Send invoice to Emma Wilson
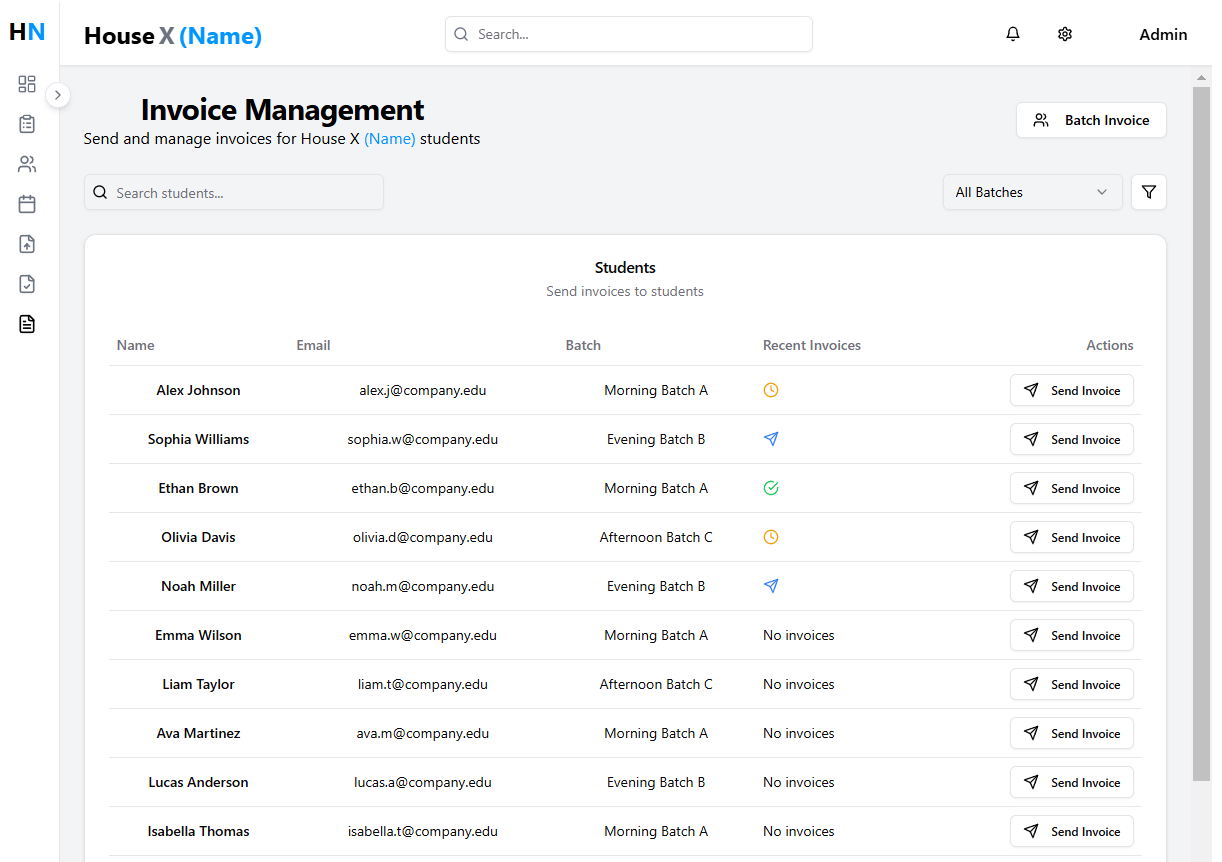This screenshot has height=862, width=1222. click(x=1072, y=635)
